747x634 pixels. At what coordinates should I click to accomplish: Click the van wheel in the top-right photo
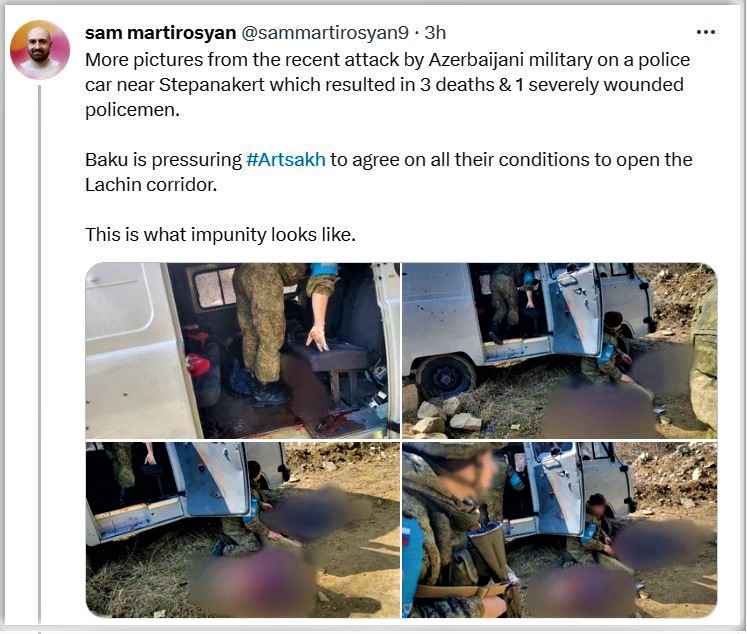coord(446,378)
